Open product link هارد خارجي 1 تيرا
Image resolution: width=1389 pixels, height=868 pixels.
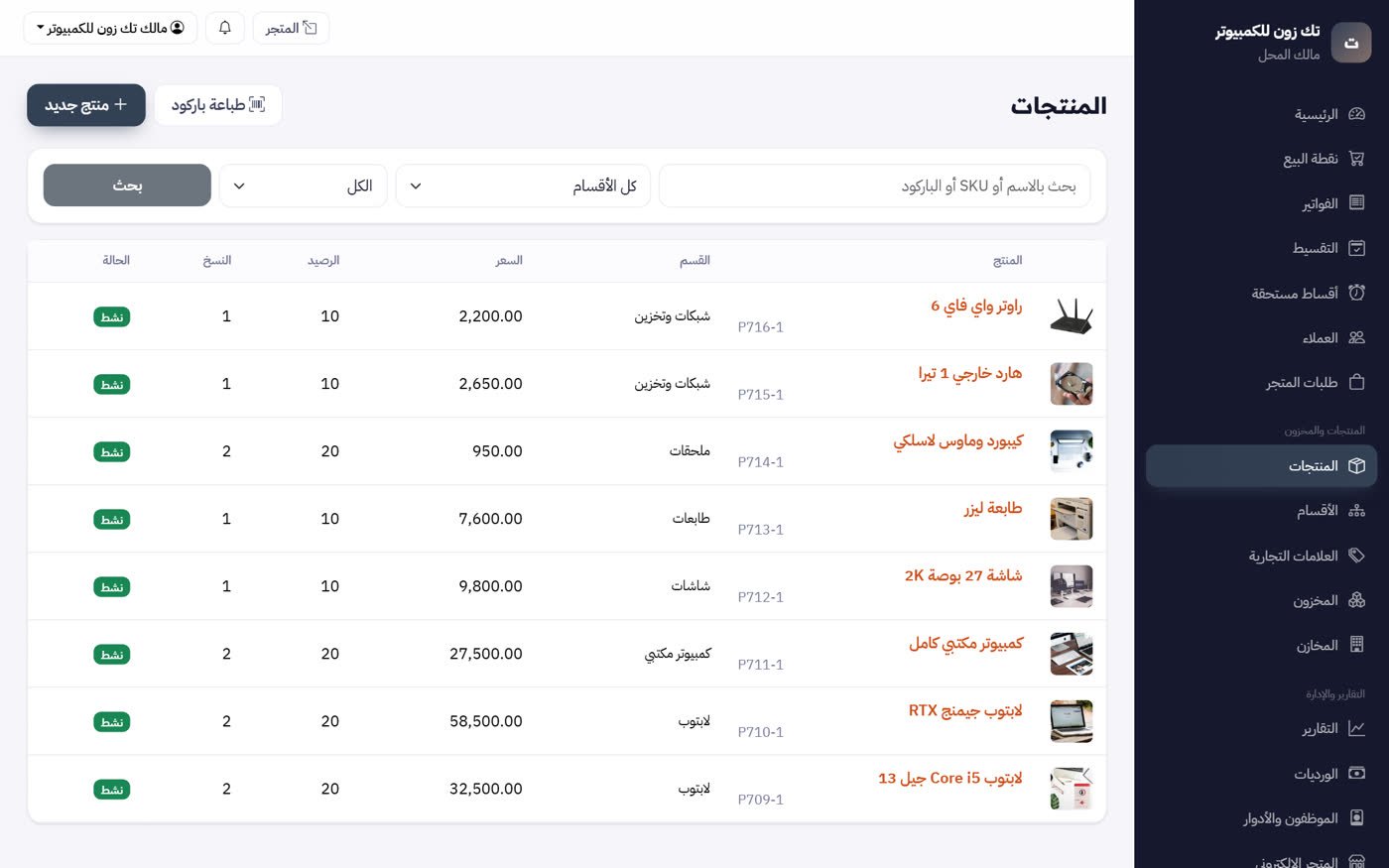tap(970, 373)
